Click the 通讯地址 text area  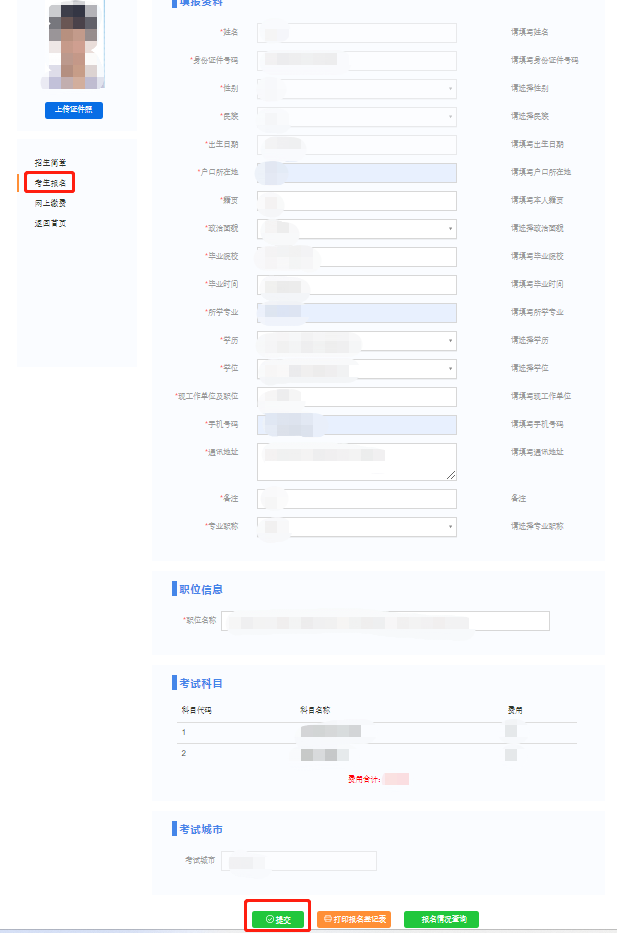(x=356, y=462)
